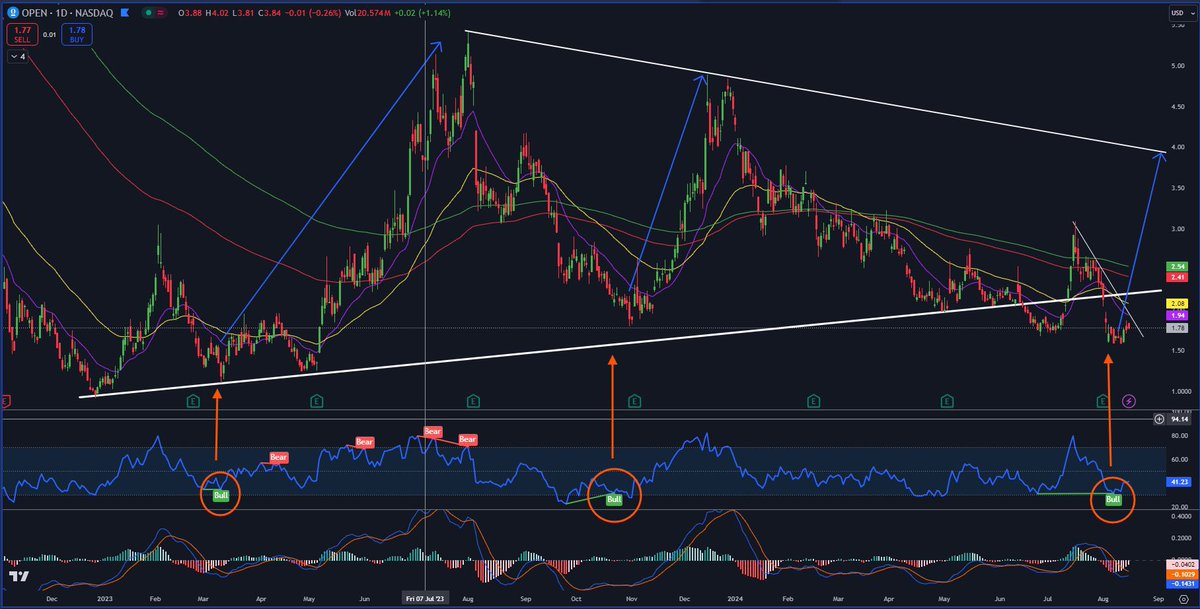
Task: Click the C3.84 close value in the header
Action: pyautogui.click(x=268, y=12)
